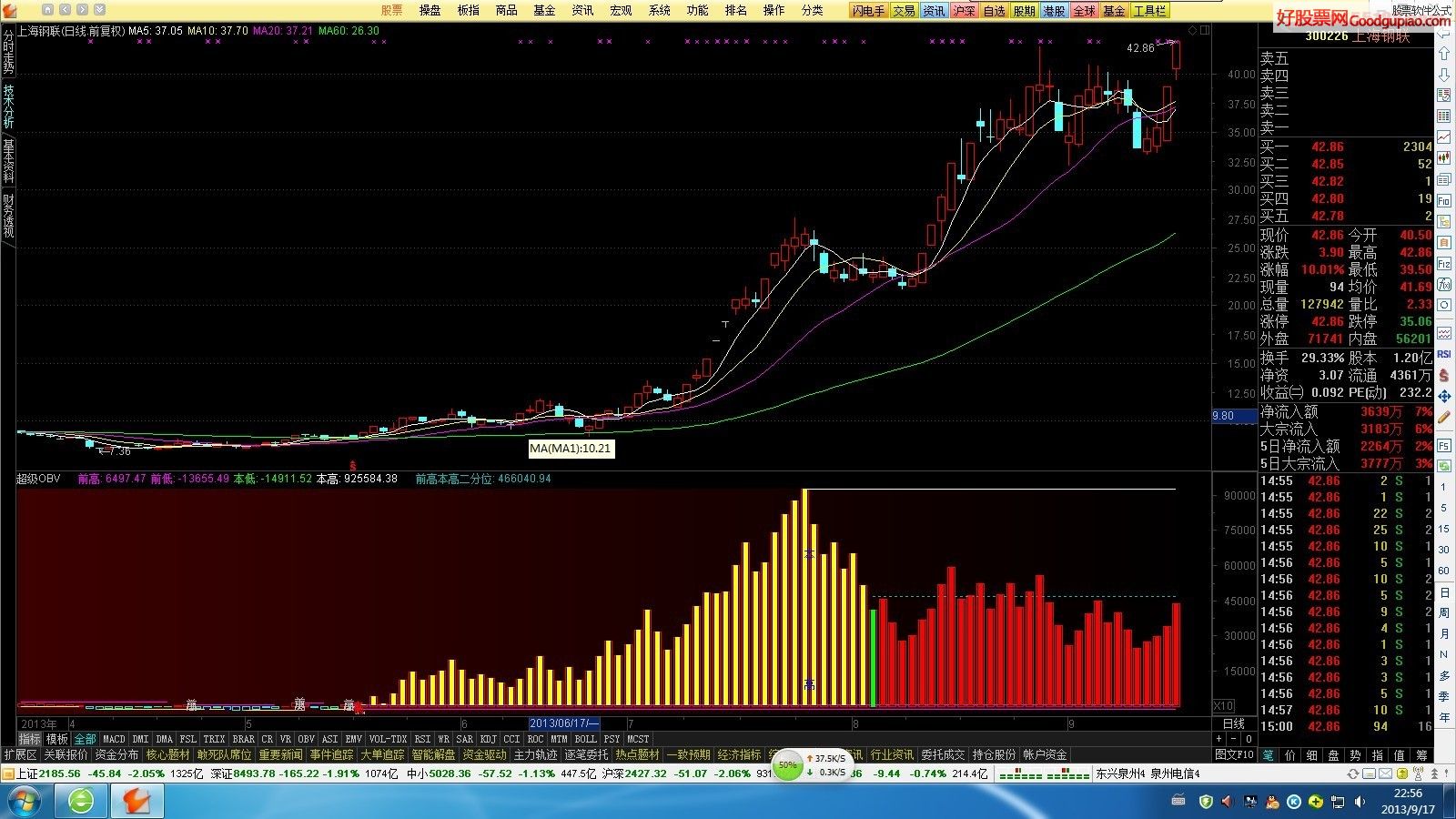
Task: Click the 2013/06/17 date marker on timeline
Action: (x=564, y=723)
